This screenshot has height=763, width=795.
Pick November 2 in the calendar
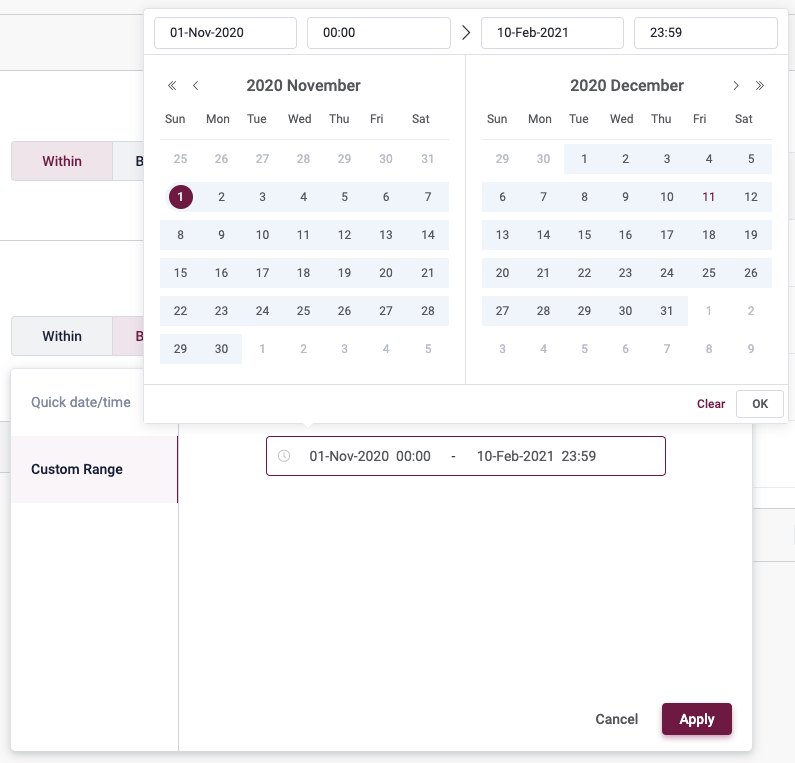tap(222, 197)
